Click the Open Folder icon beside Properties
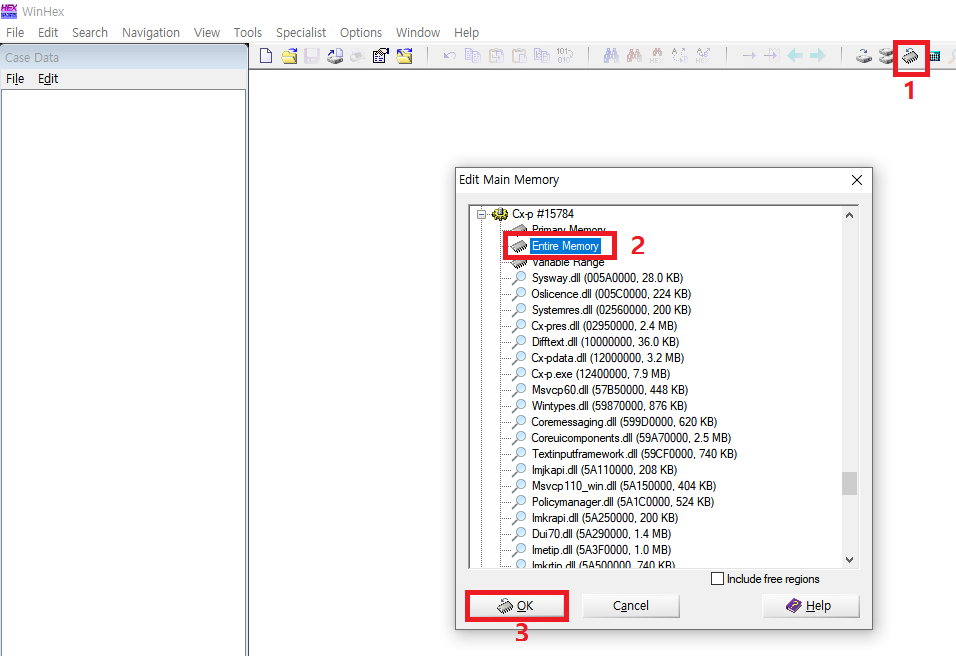The height and width of the screenshot is (656, 956). [404, 56]
